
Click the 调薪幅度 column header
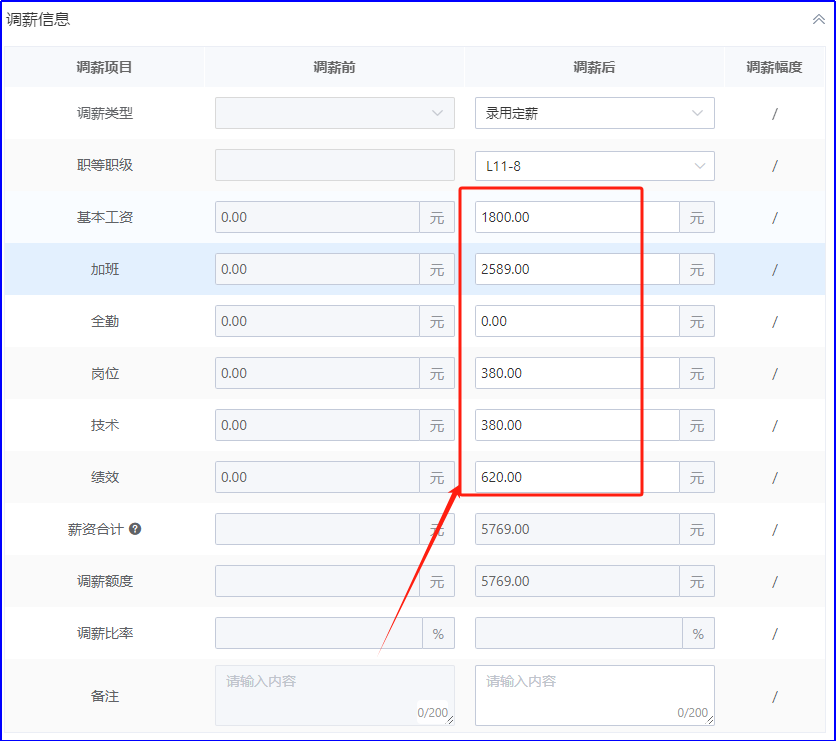click(x=774, y=68)
